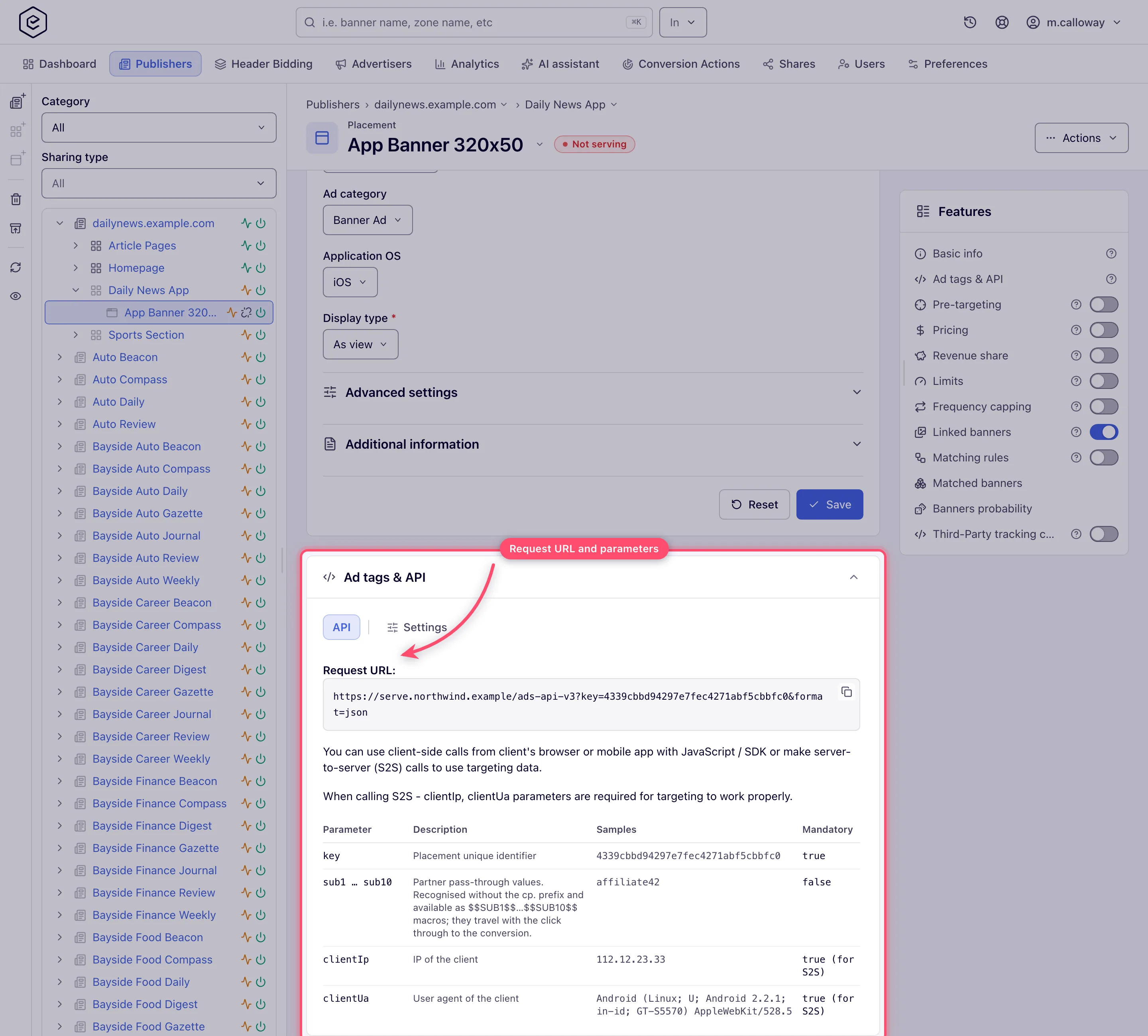Click power icon for Article Pages row
The height and width of the screenshot is (1036, 1148).
coord(261,245)
